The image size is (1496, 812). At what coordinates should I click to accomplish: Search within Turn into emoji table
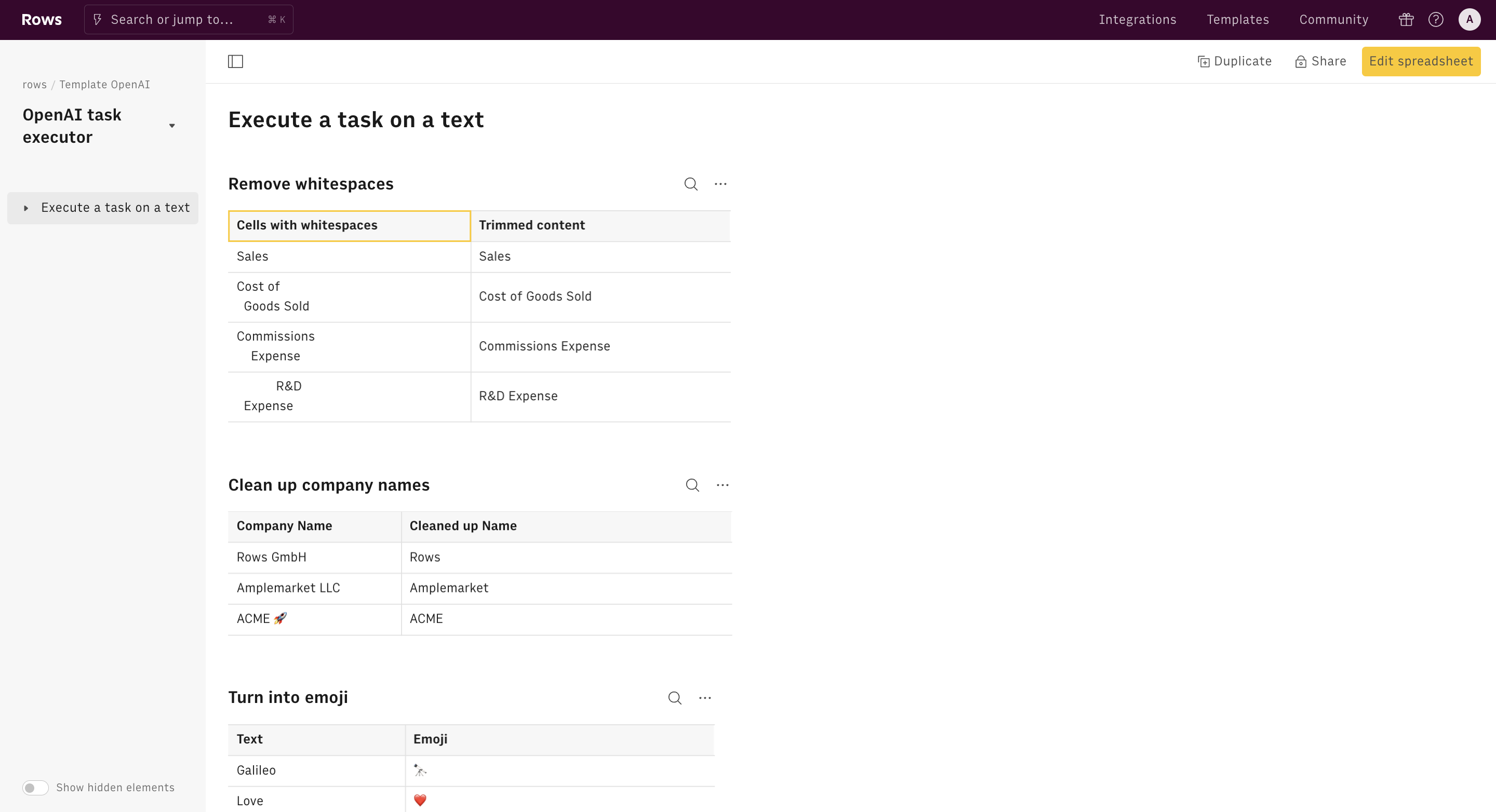point(674,698)
